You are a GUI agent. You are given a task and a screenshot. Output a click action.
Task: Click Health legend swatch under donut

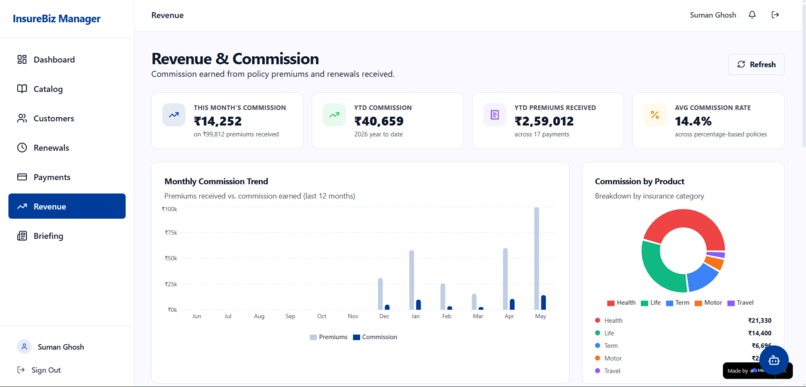click(x=611, y=303)
